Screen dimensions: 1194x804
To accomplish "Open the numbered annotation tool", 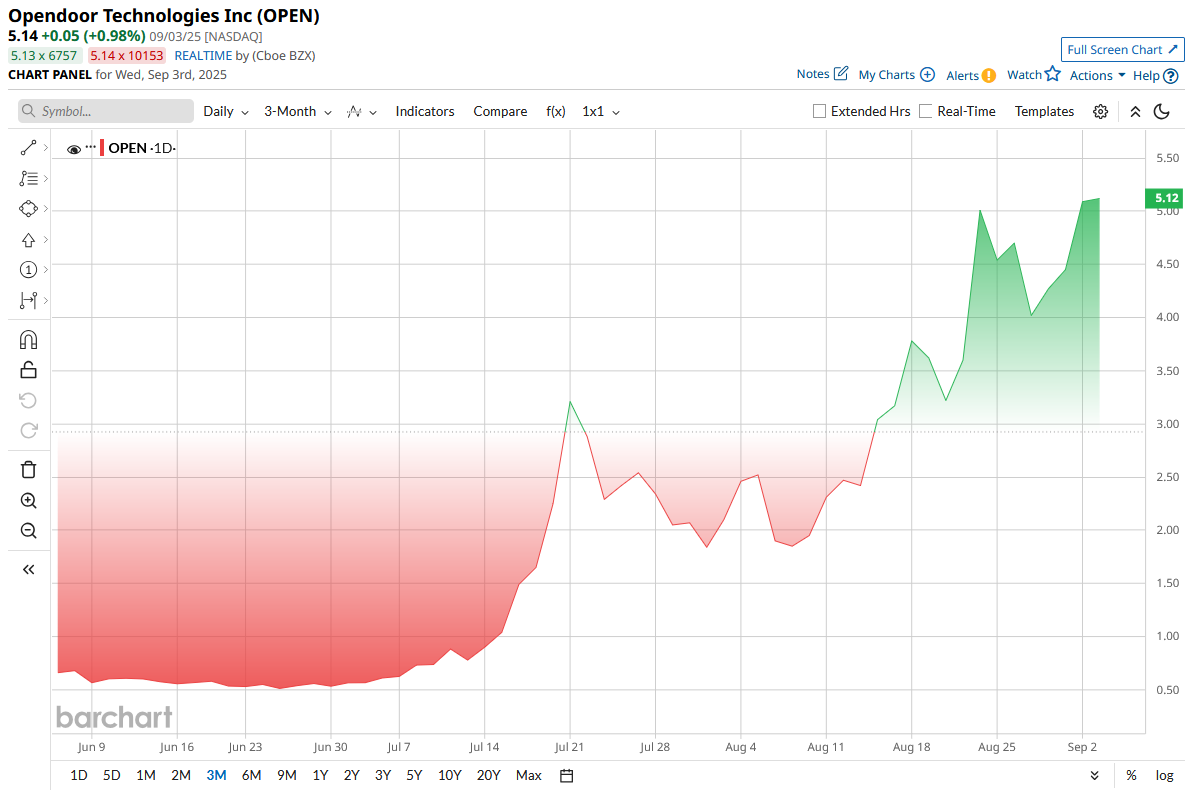I will tap(28, 270).
